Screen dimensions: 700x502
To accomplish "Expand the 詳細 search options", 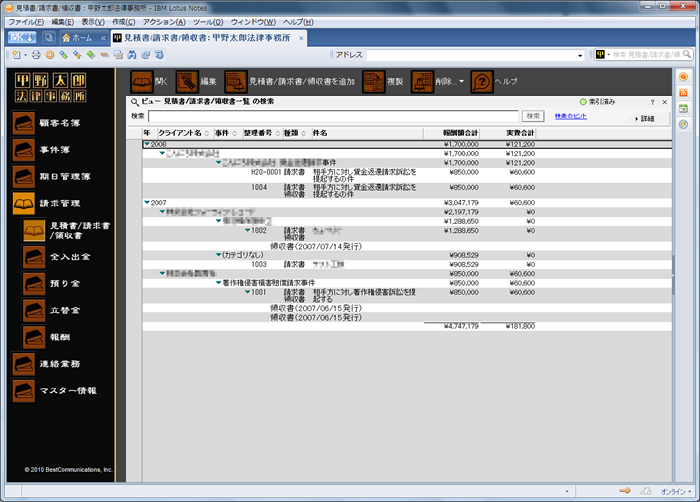I will click(645, 118).
